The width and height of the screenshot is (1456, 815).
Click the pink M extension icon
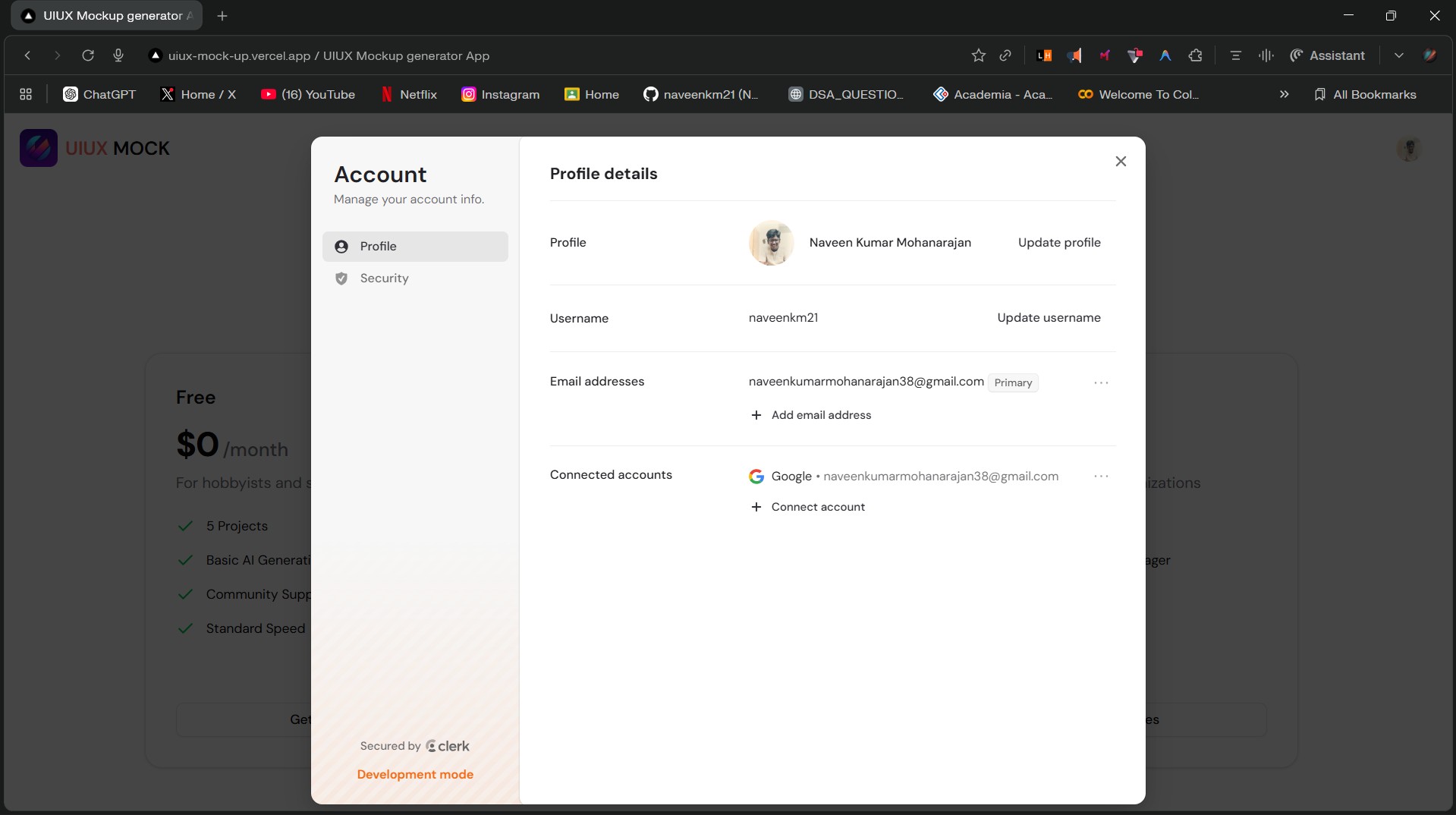[x=1105, y=55]
